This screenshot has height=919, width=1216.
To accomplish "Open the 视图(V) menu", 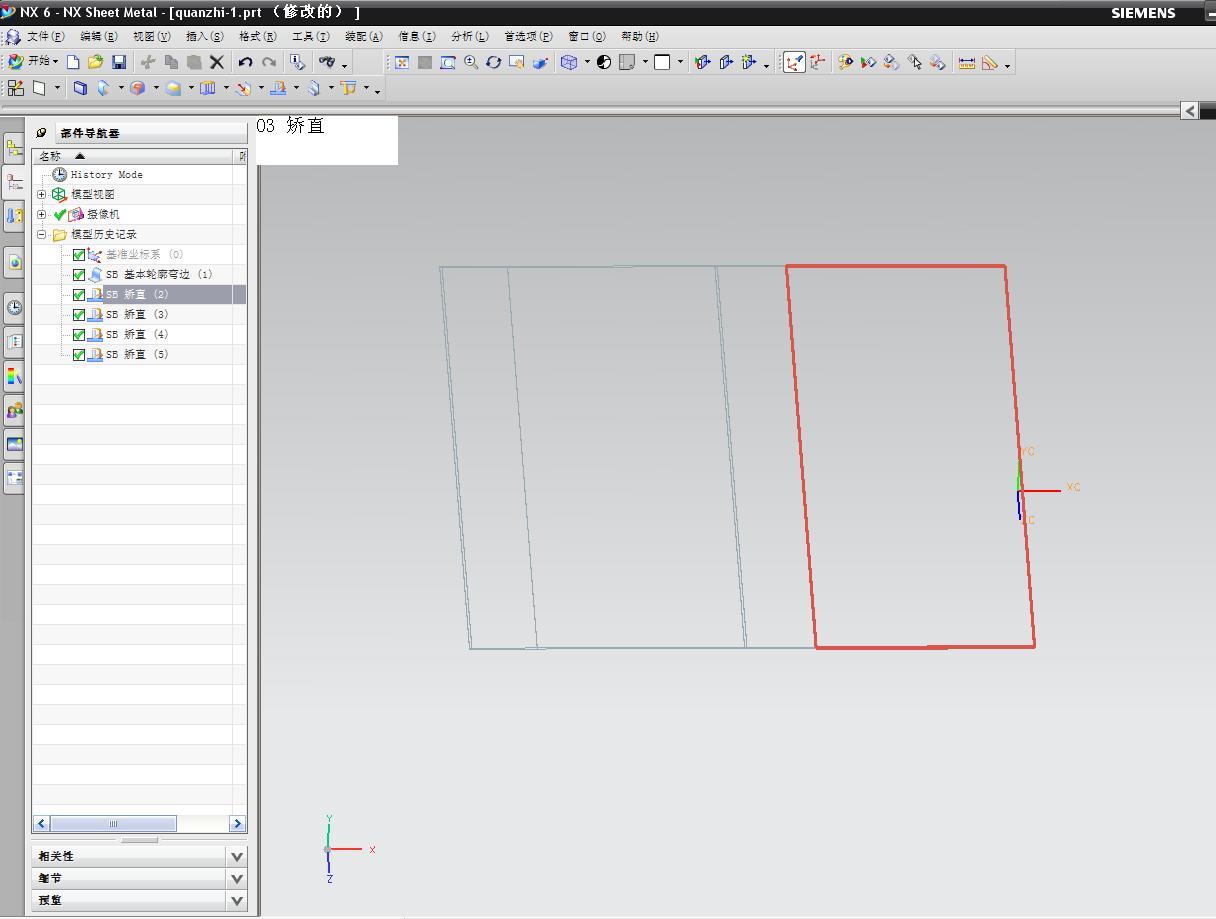I will tap(152, 36).
